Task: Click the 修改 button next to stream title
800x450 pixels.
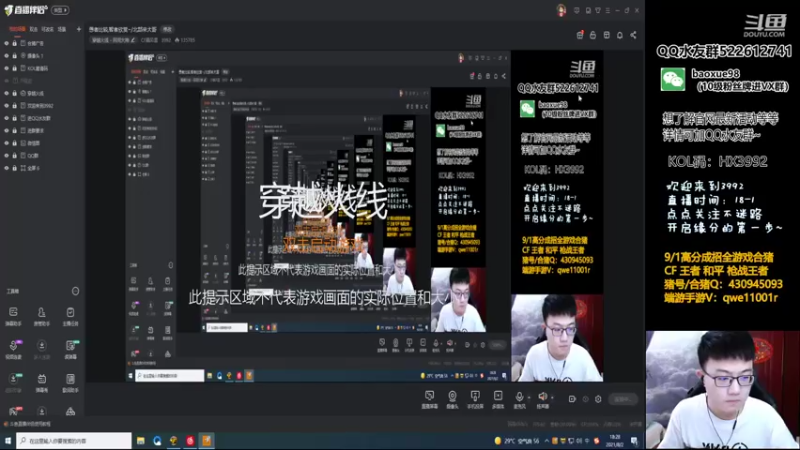Action: tap(167, 30)
